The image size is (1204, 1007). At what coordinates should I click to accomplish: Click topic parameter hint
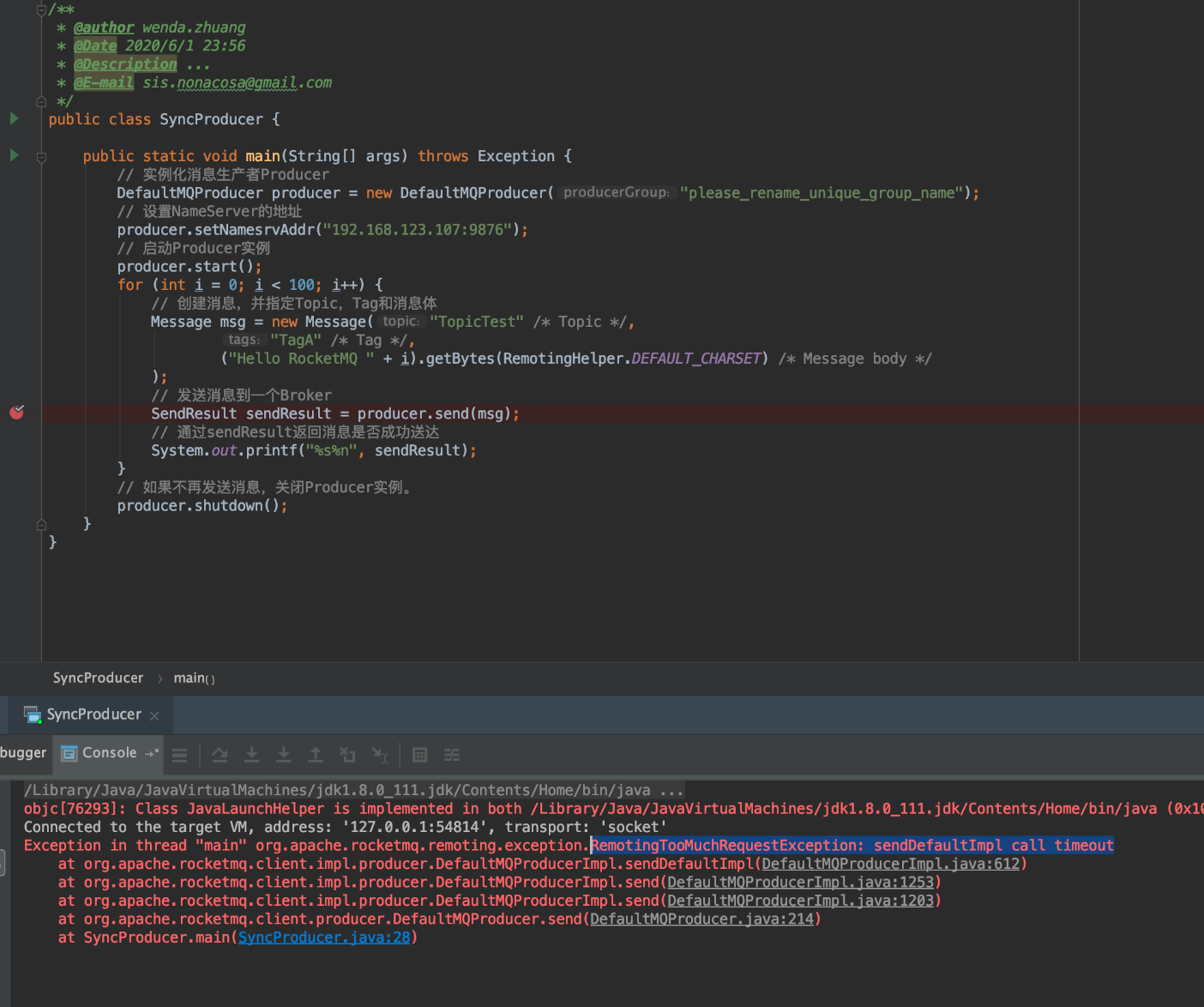[401, 321]
